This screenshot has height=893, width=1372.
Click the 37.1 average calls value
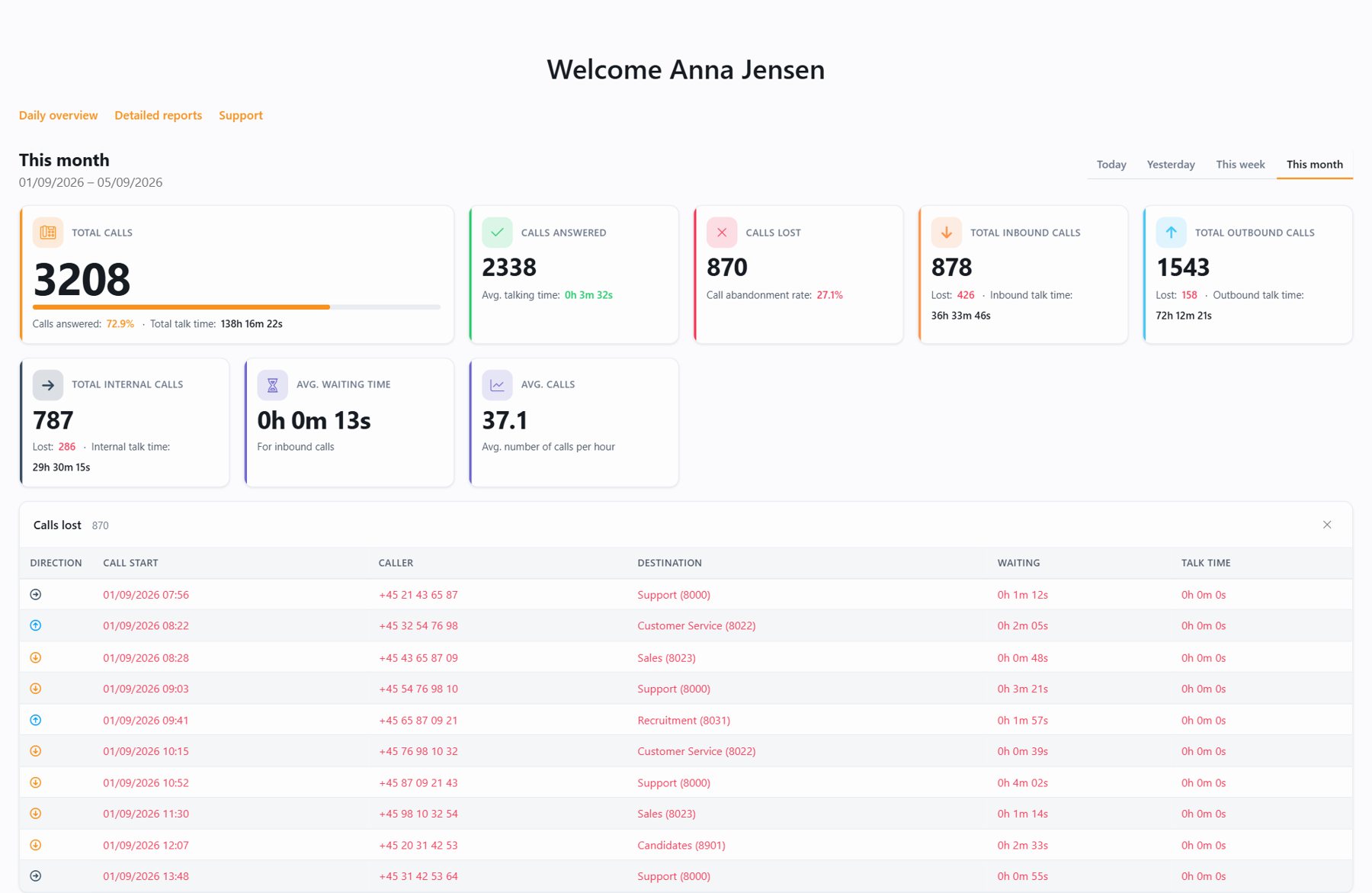click(505, 420)
